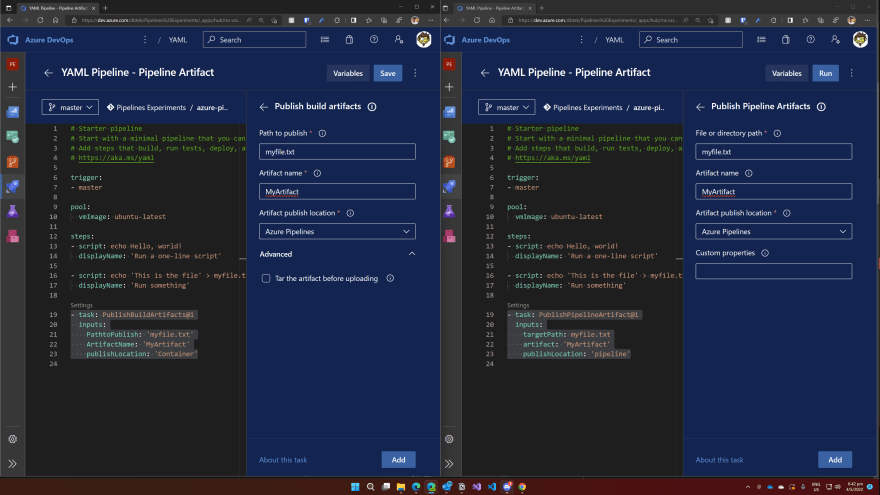Open Artifact publish location dropdown, right window

774,231
